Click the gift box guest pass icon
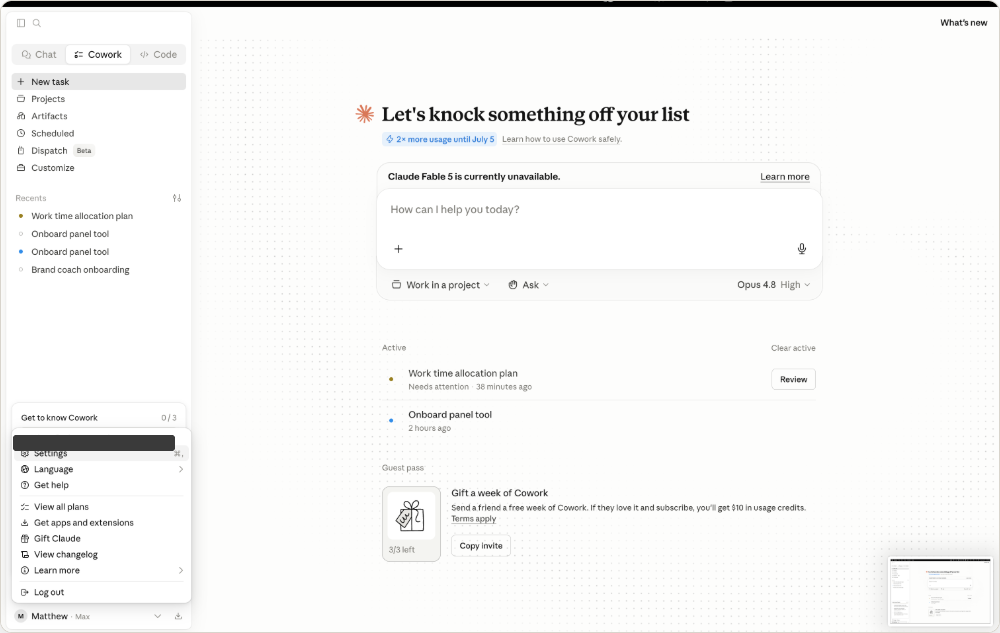1000x633 pixels. pyautogui.click(x=411, y=516)
